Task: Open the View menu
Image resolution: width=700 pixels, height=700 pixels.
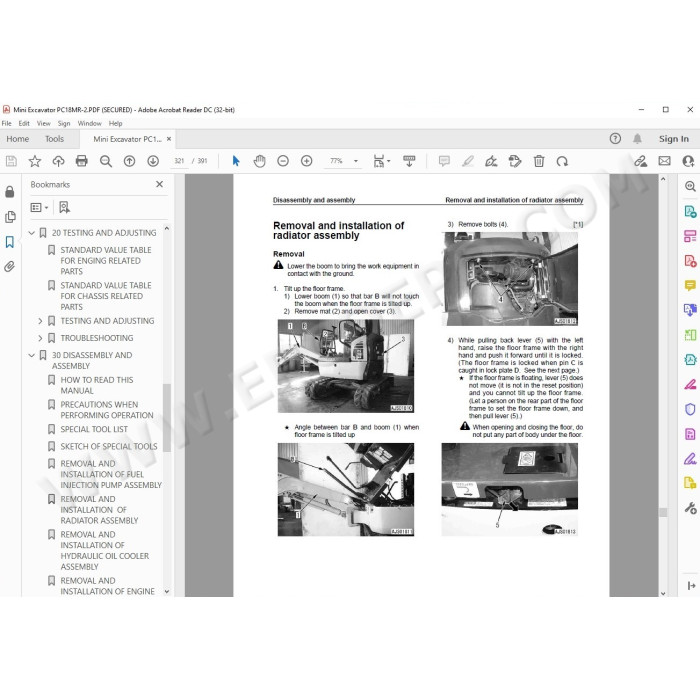Action: pyautogui.click(x=43, y=123)
